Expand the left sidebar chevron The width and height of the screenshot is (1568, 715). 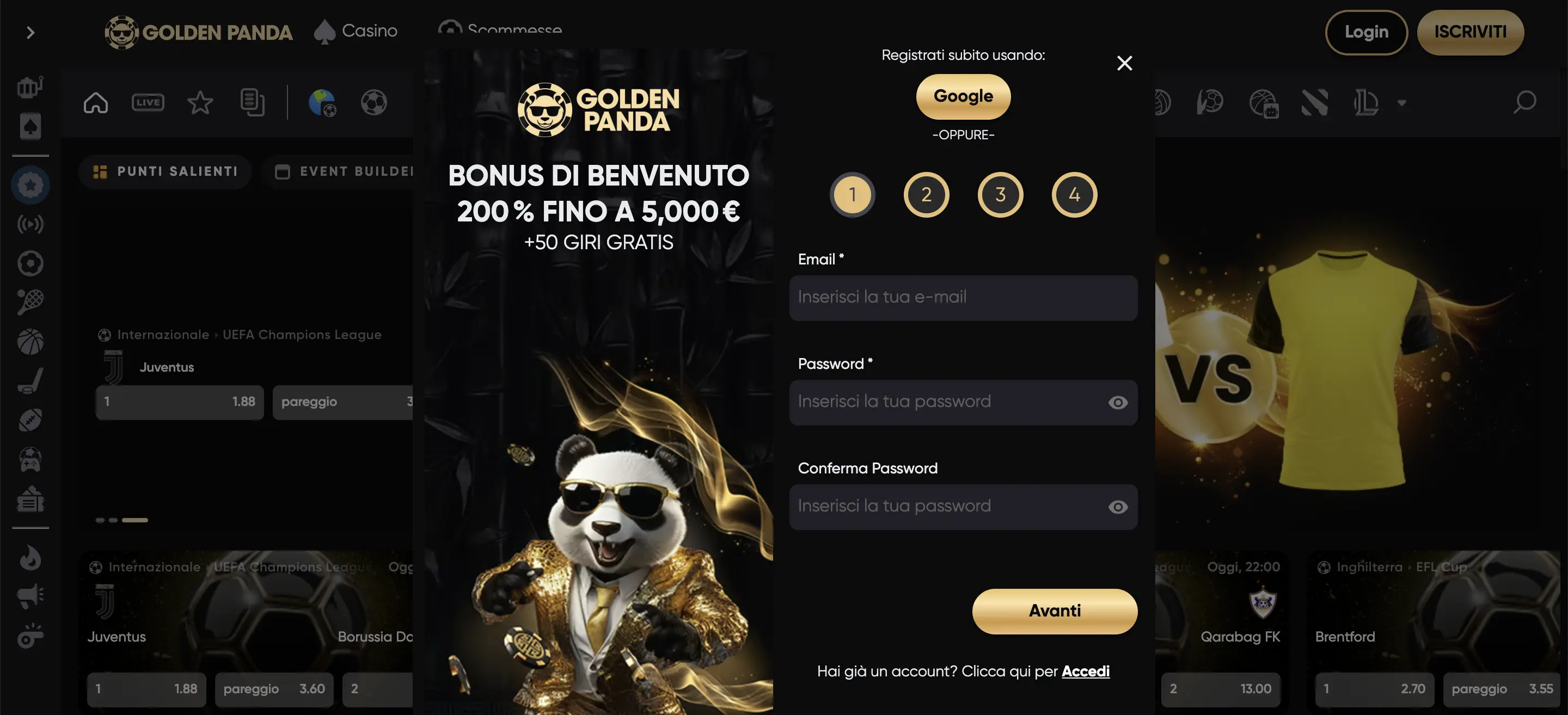30,32
